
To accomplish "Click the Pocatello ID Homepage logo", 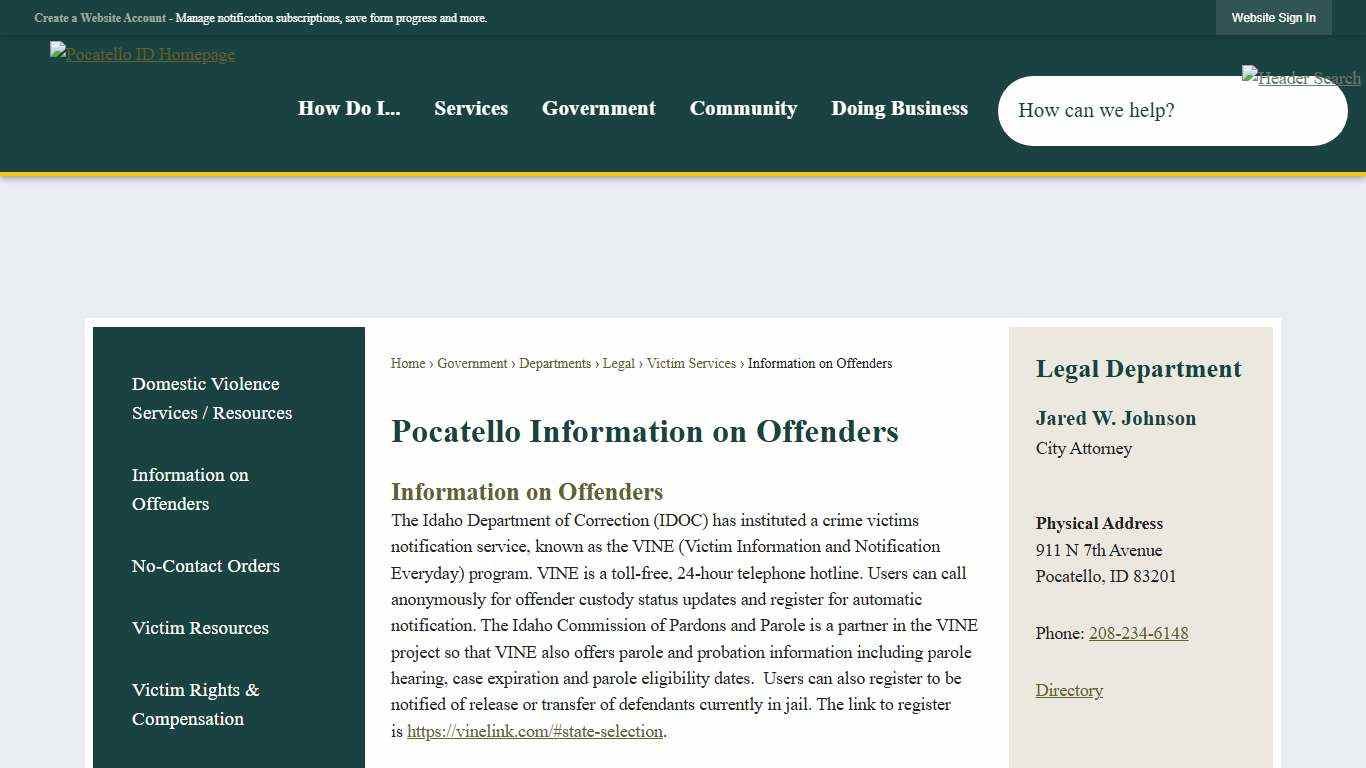I will (x=142, y=54).
